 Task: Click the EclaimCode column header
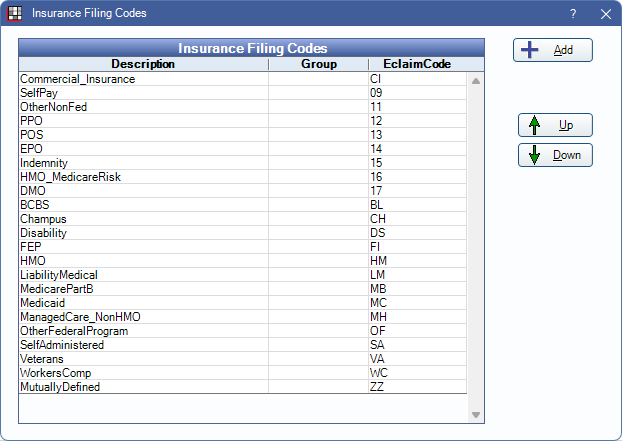417,64
